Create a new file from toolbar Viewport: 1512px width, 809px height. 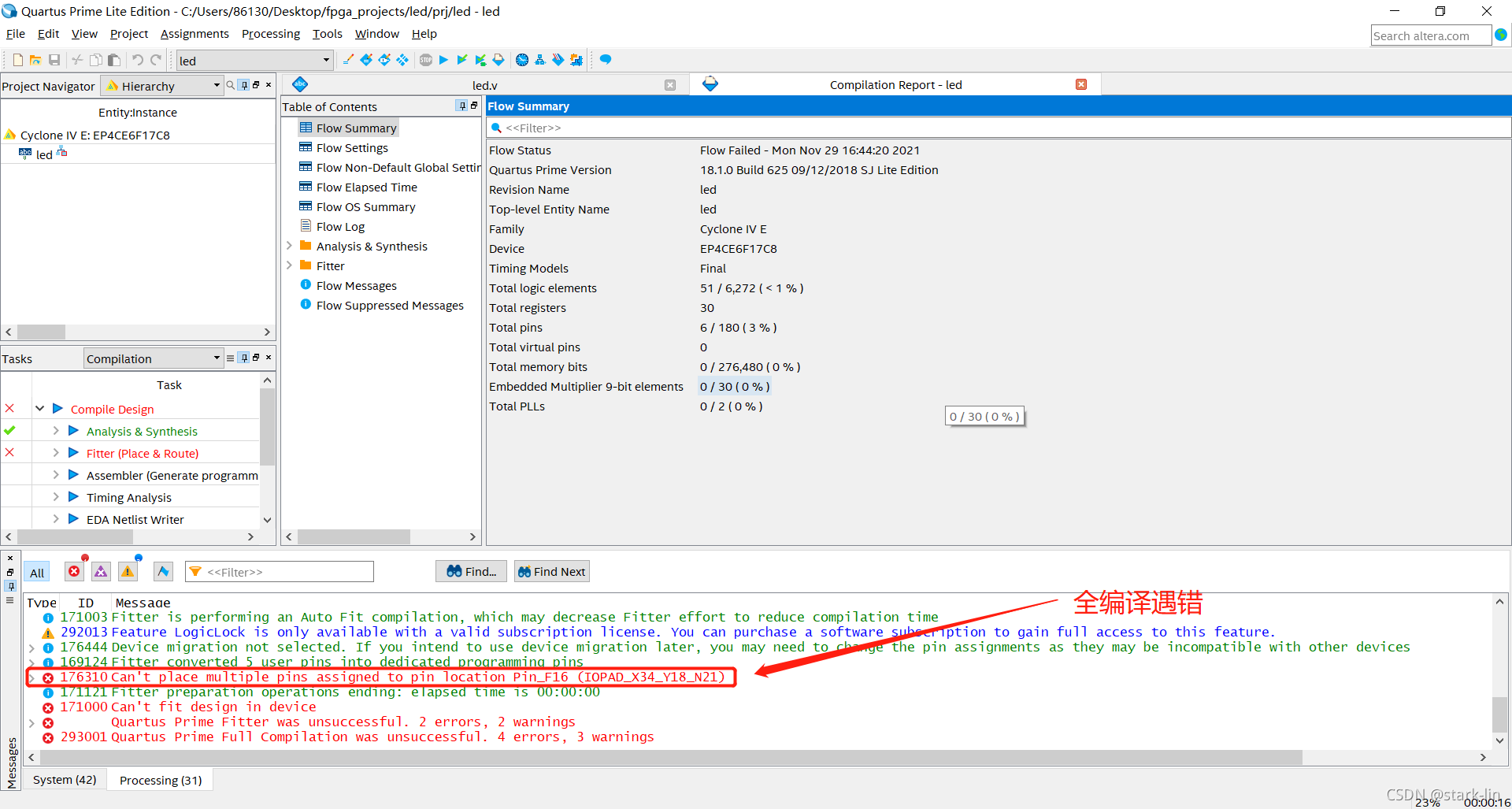click(x=17, y=60)
